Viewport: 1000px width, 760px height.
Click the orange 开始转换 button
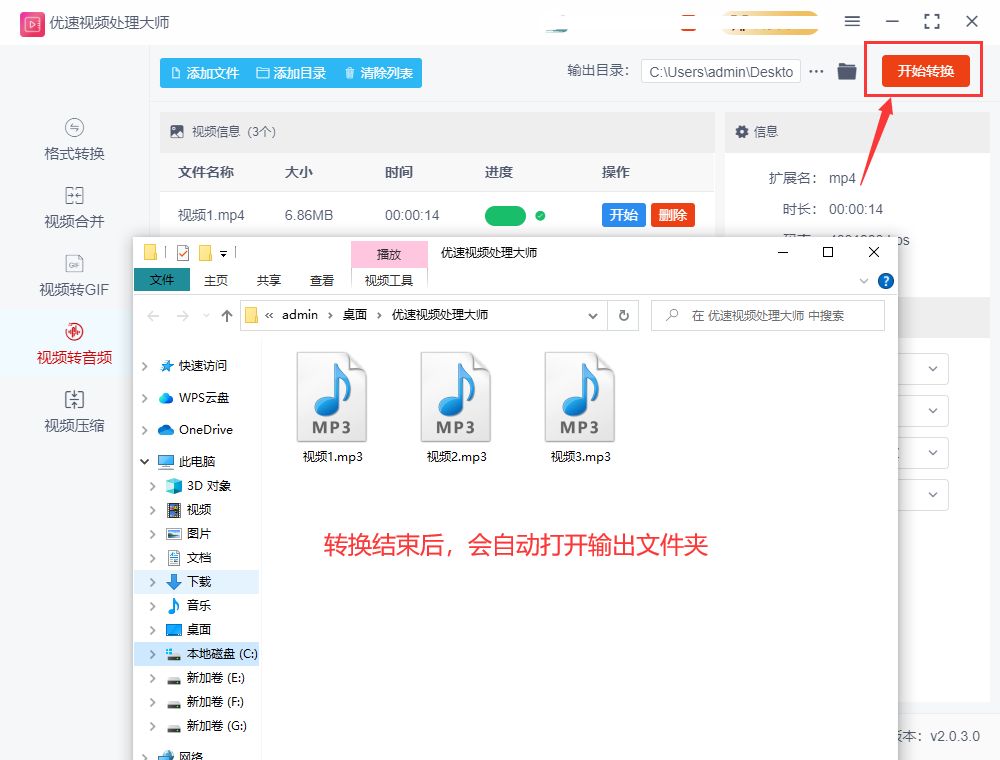coord(925,71)
